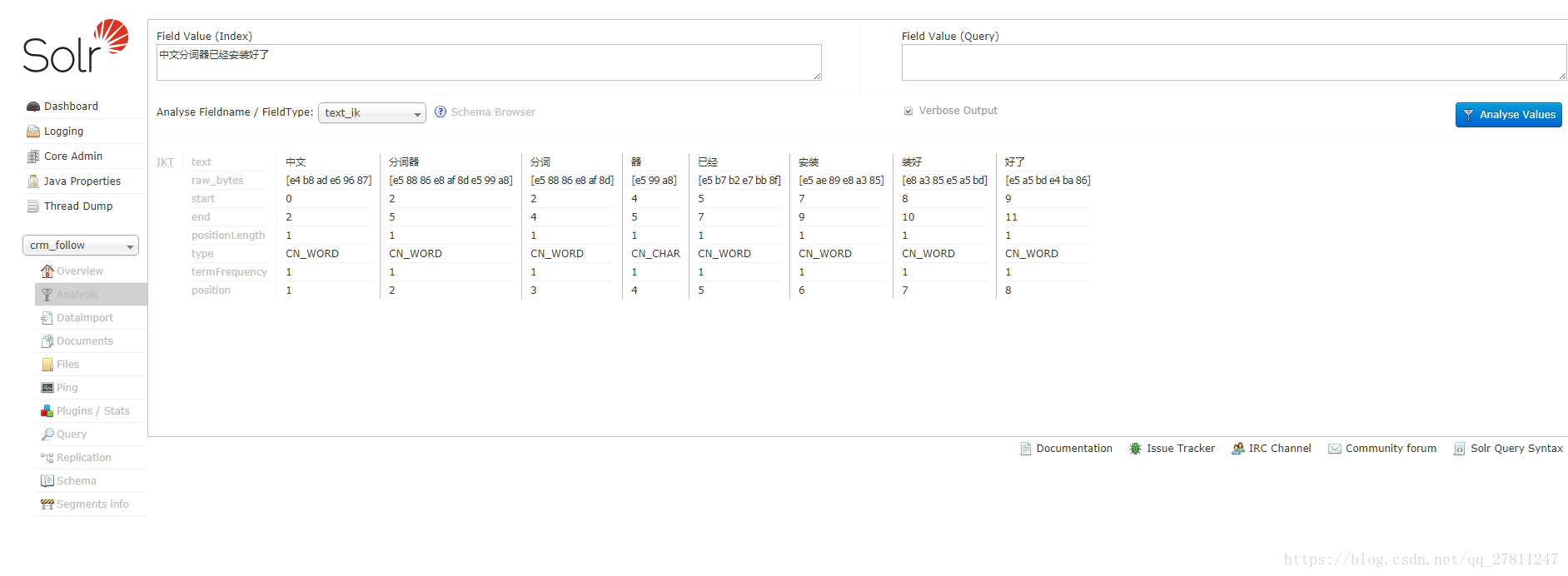Open the Dataimport menu item
This screenshot has width=1568, height=576.
coord(85,318)
